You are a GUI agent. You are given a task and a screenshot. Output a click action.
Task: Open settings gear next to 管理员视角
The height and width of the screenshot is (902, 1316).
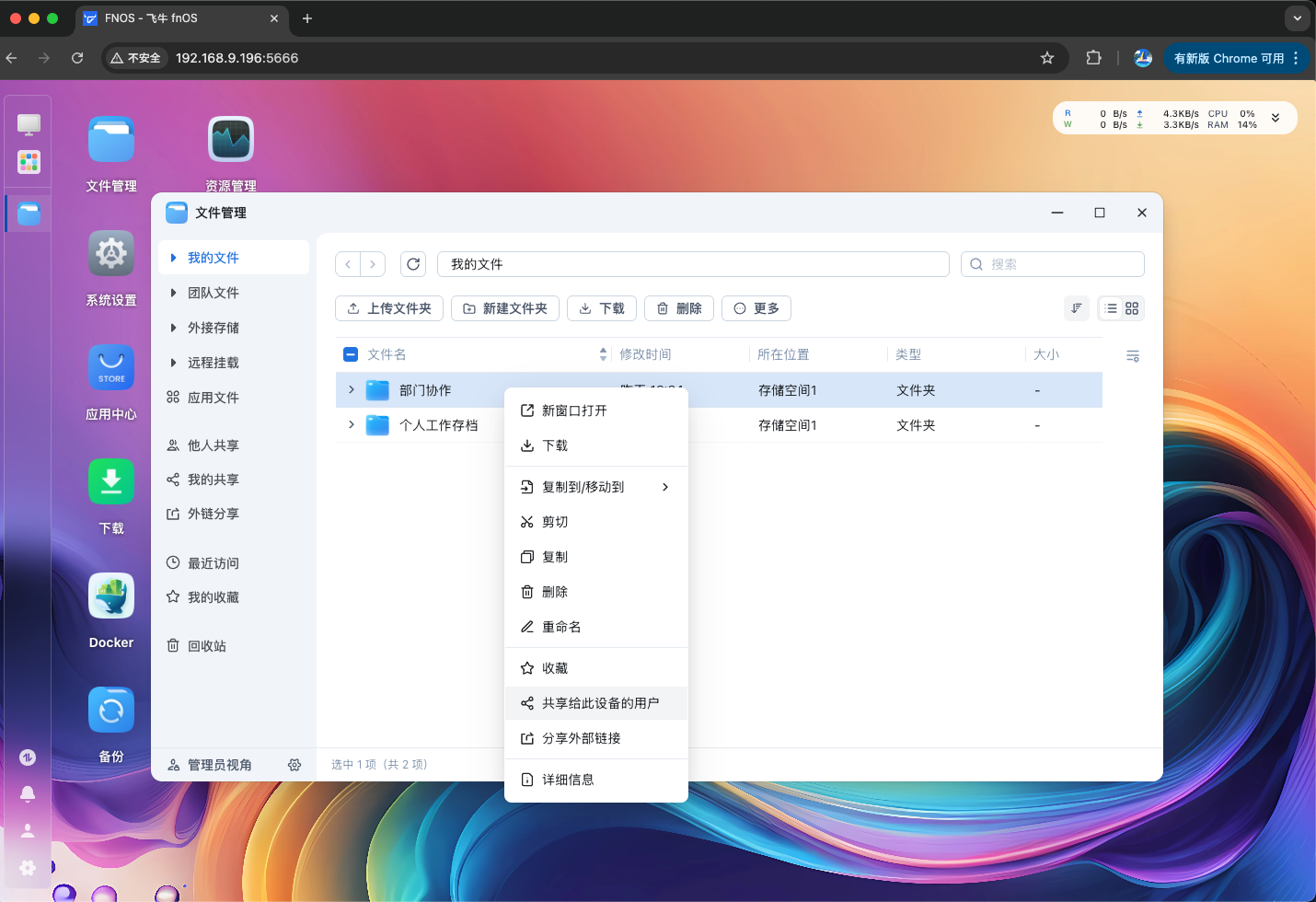pos(294,765)
